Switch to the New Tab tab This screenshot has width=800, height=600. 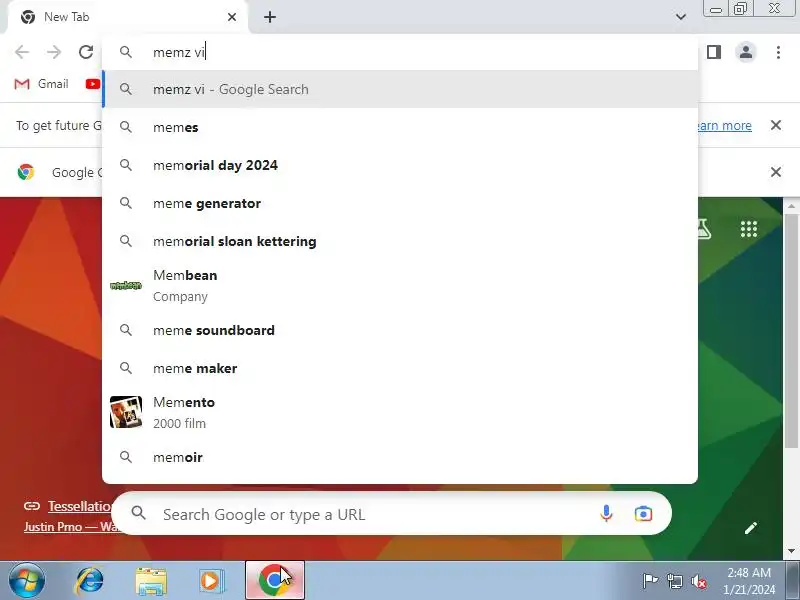click(126, 17)
